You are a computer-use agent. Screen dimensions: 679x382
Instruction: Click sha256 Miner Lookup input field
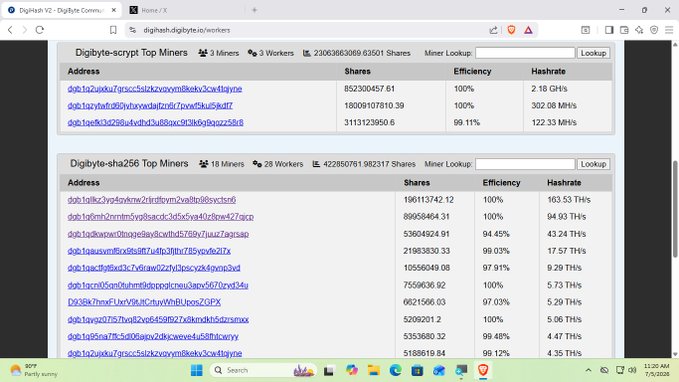click(525, 164)
